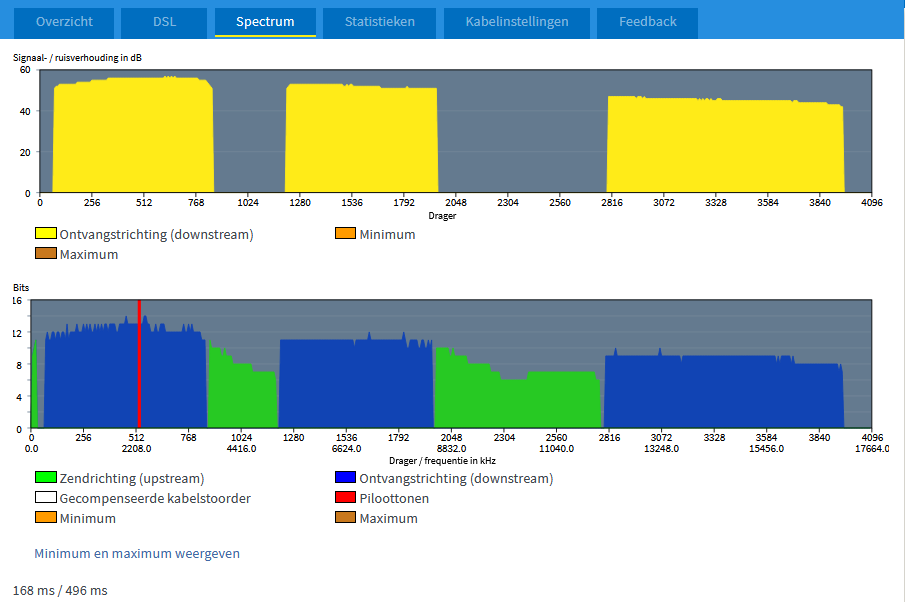Switch to the DSL tab

coord(163,22)
